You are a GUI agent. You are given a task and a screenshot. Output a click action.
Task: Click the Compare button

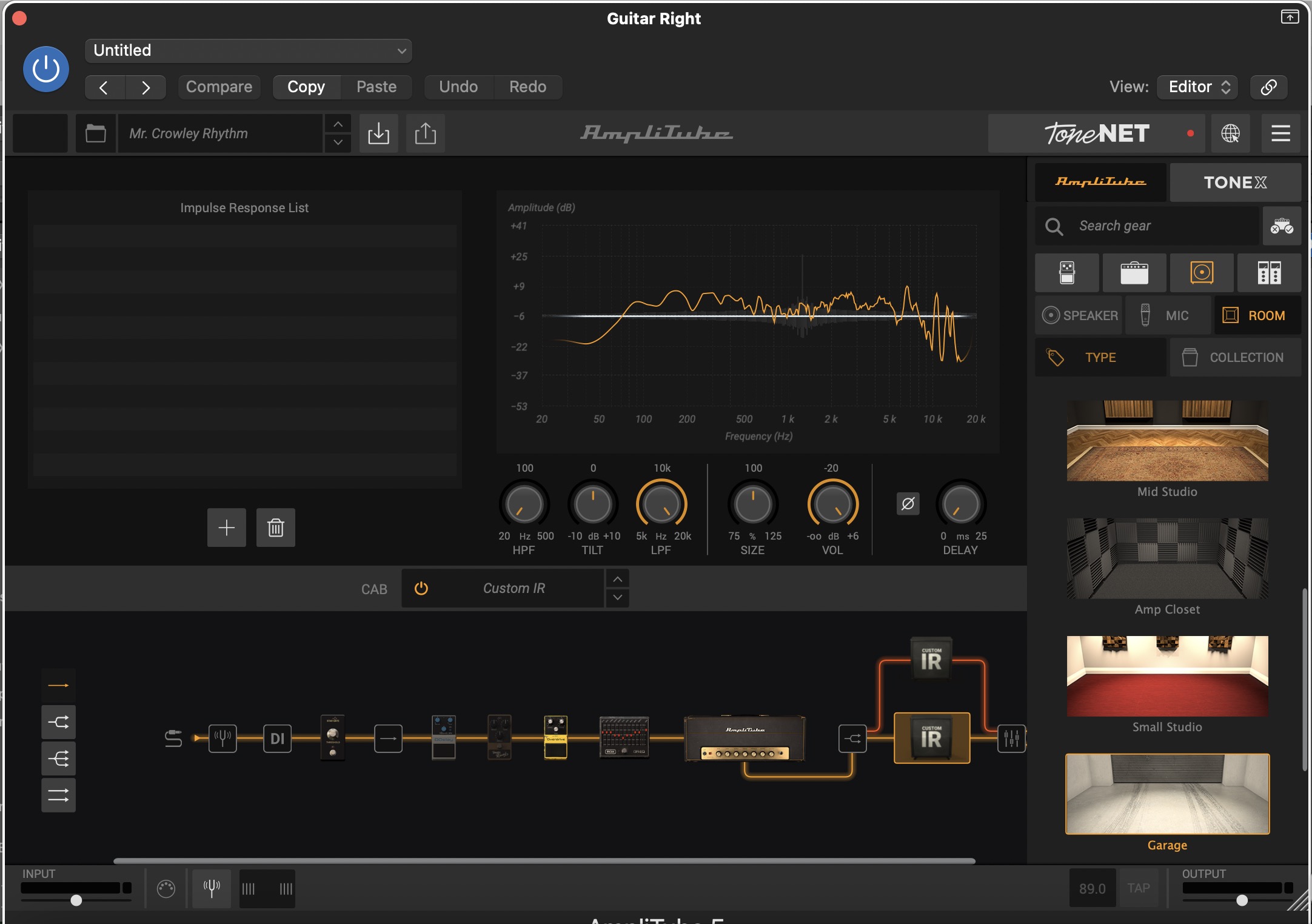click(x=219, y=87)
